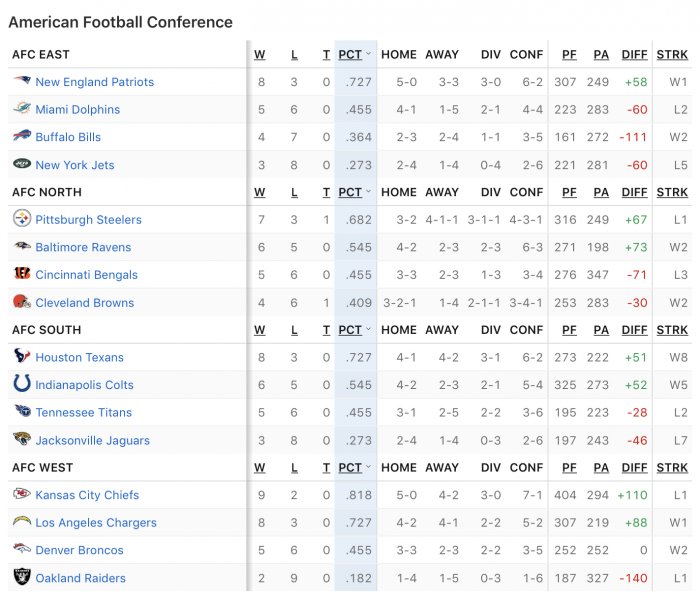Sort AFC North by STRK column header

coord(672,192)
